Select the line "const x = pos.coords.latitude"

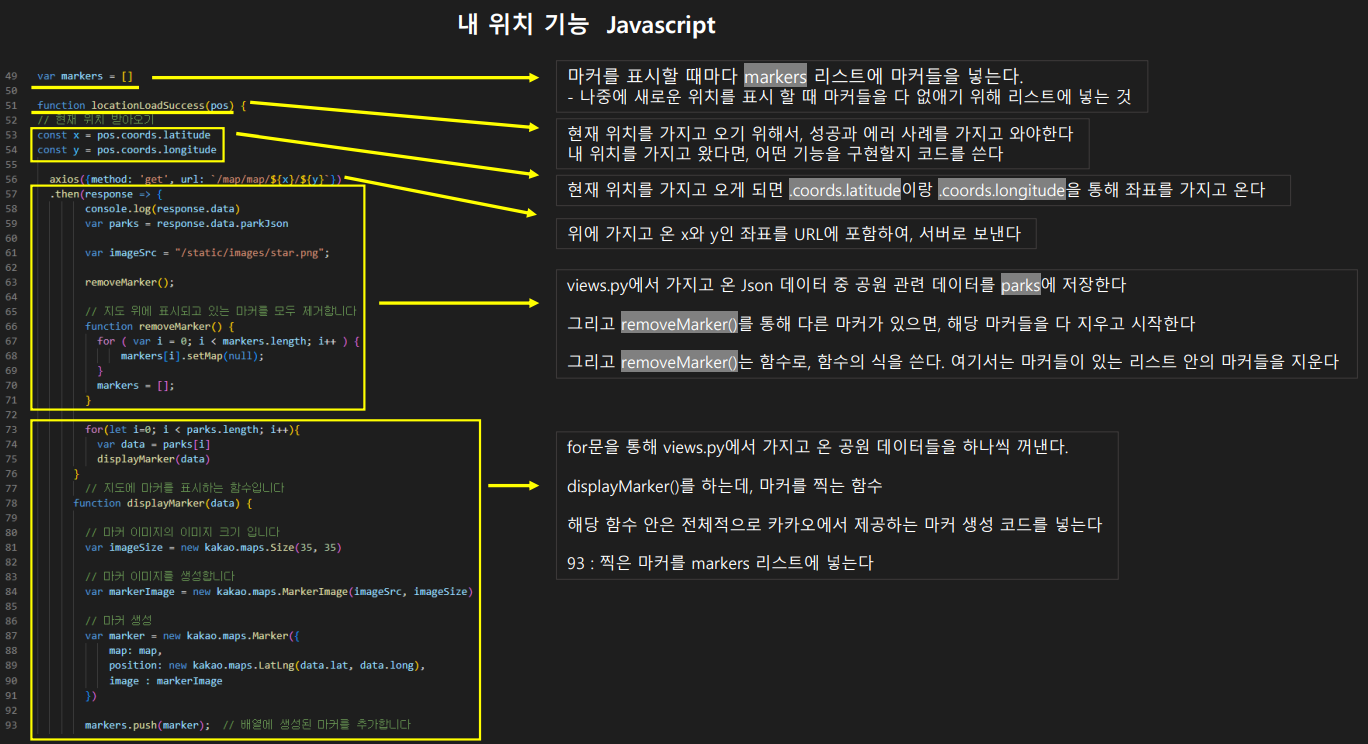pos(124,135)
